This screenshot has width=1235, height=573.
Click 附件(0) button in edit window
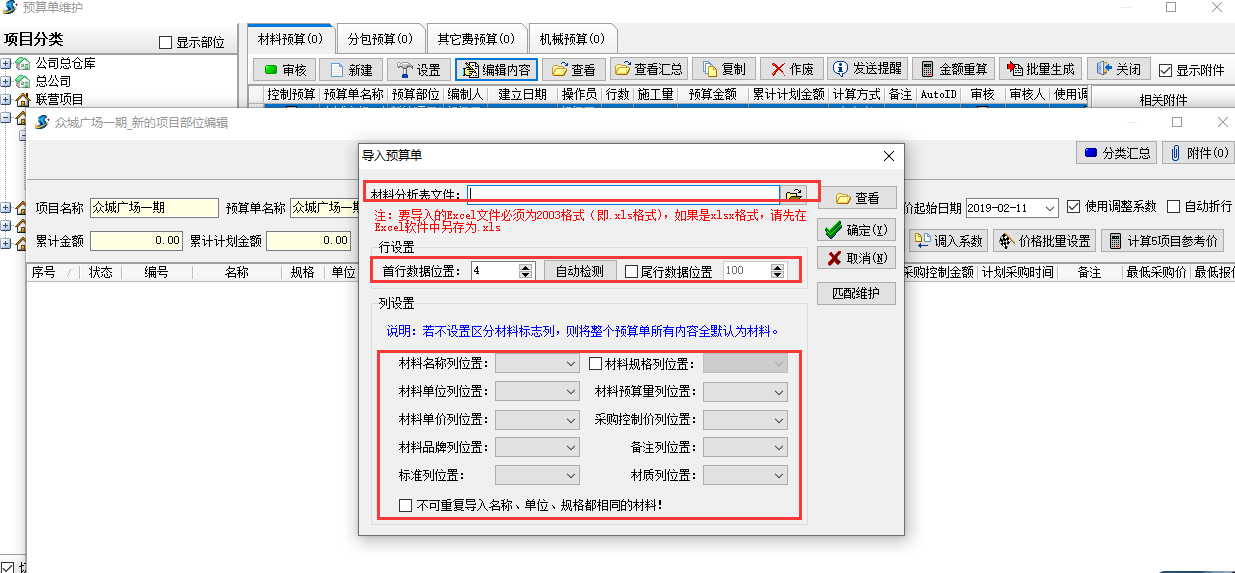coord(1197,153)
